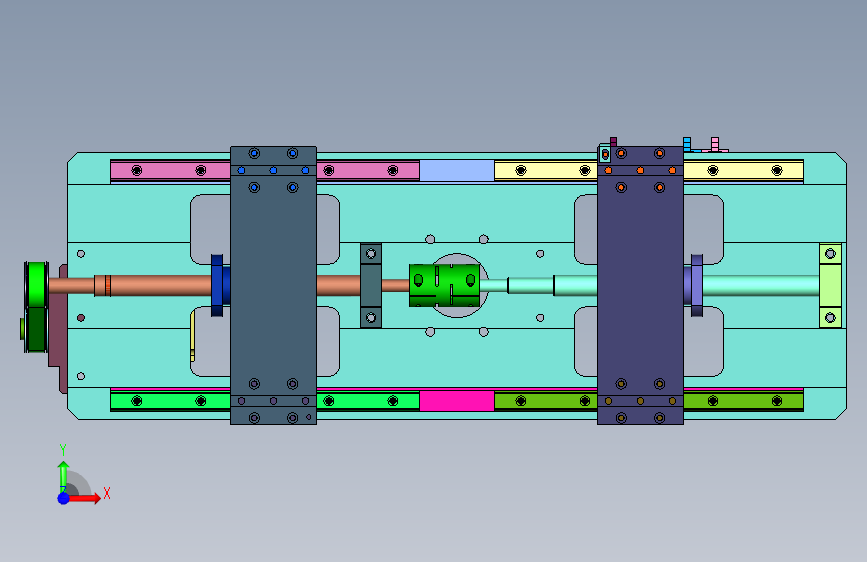Click the blue Z axis ball of triad
Viewport: 867px width, 562px height.
[64, 498]
